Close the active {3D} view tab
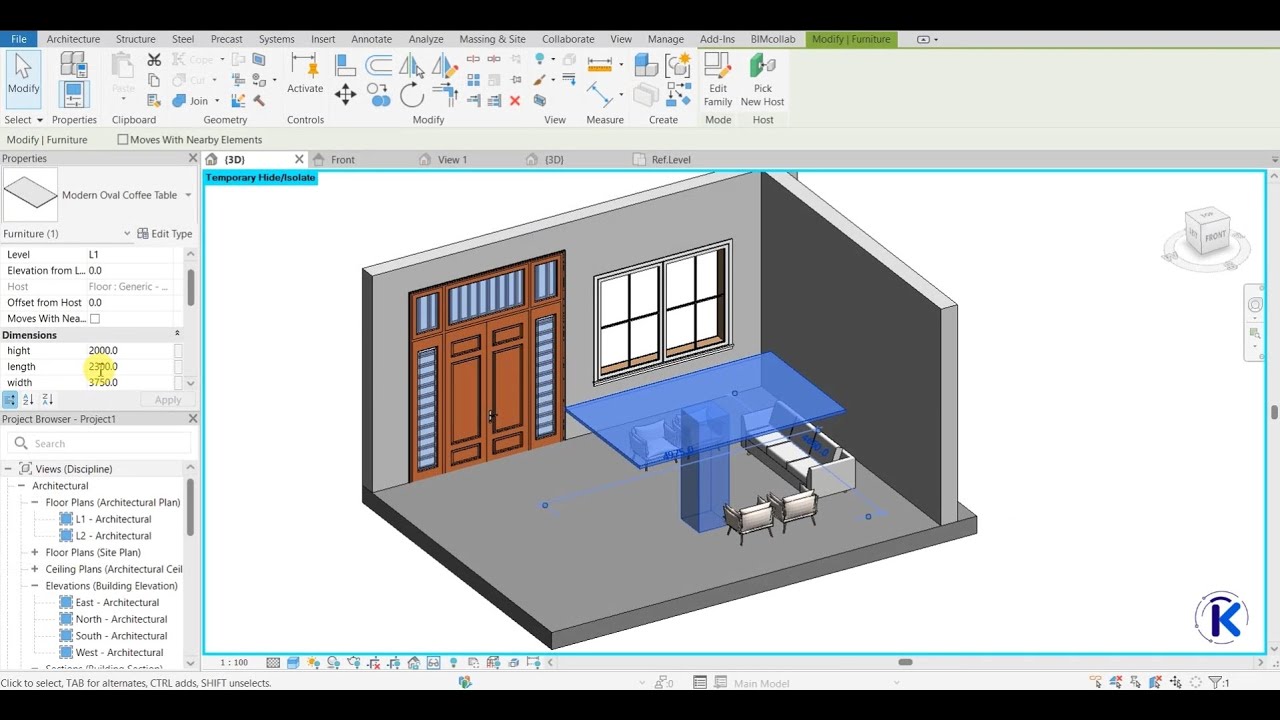Screen dimensions: 1280x720 click(x=298, y=160)
